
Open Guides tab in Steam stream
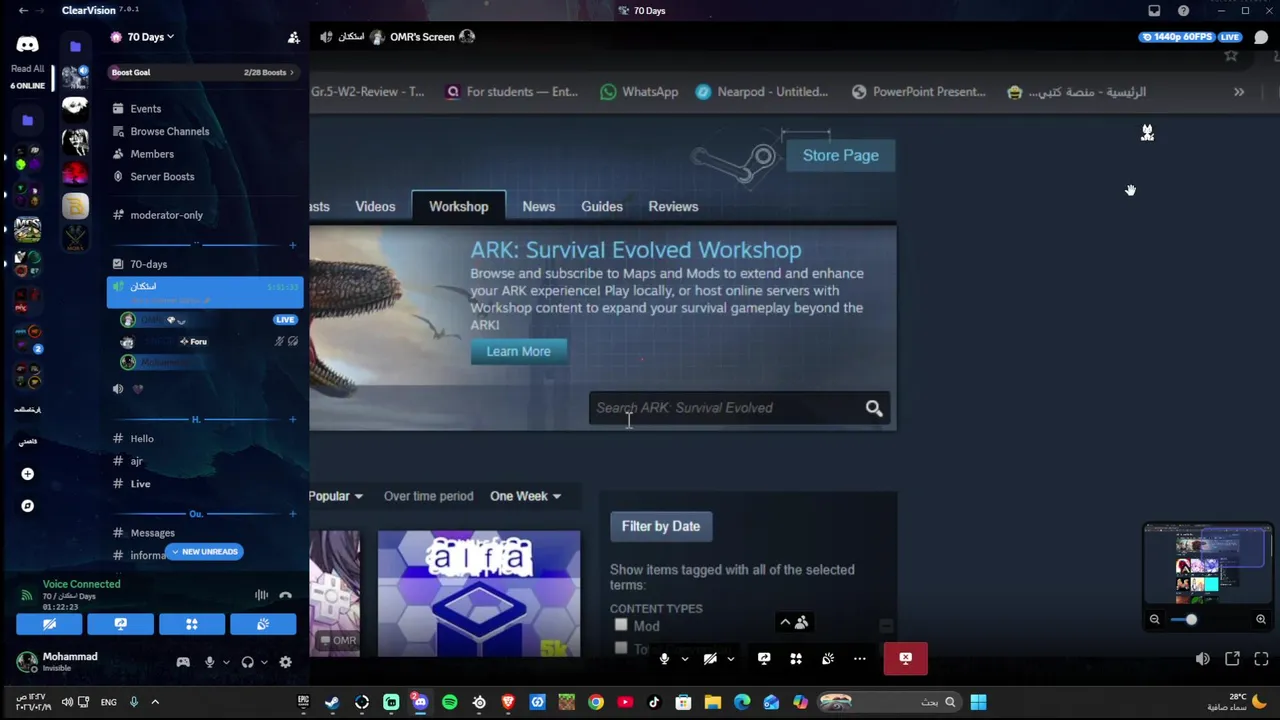[602, 206]
